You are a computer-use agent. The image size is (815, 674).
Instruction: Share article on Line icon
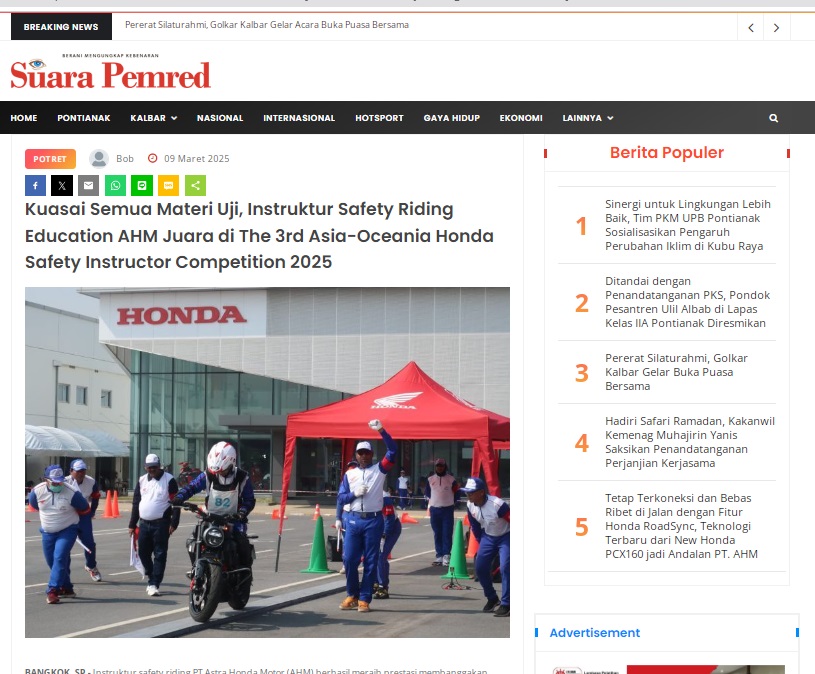(142, 186)
